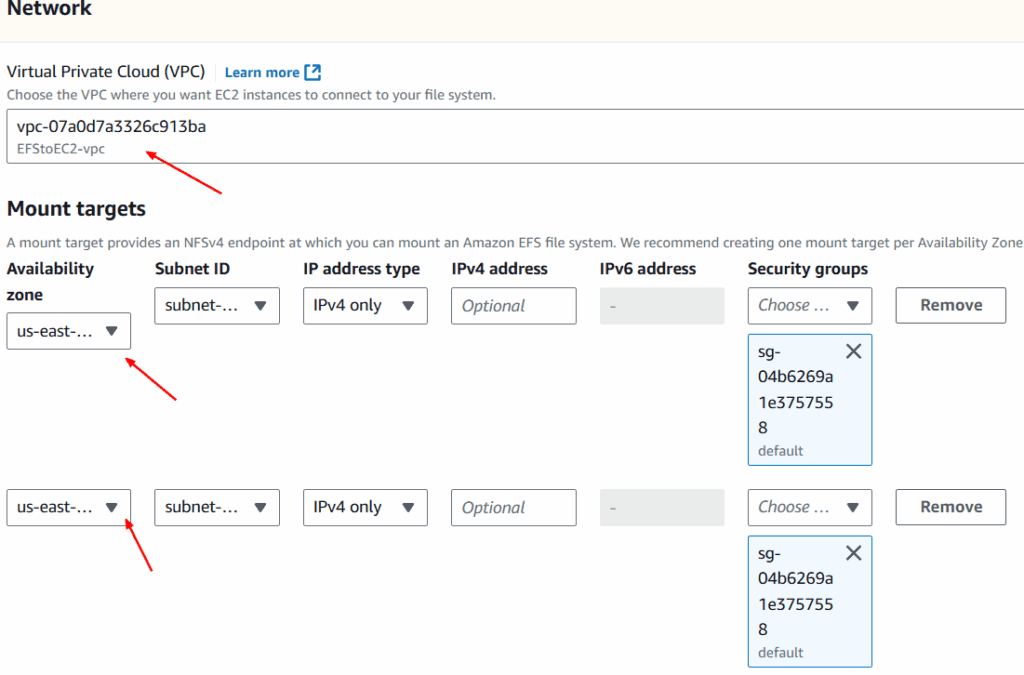Open first mount target IP address type dropdown
This screenshot has height=675, width=1024.
tap(365, 306)
